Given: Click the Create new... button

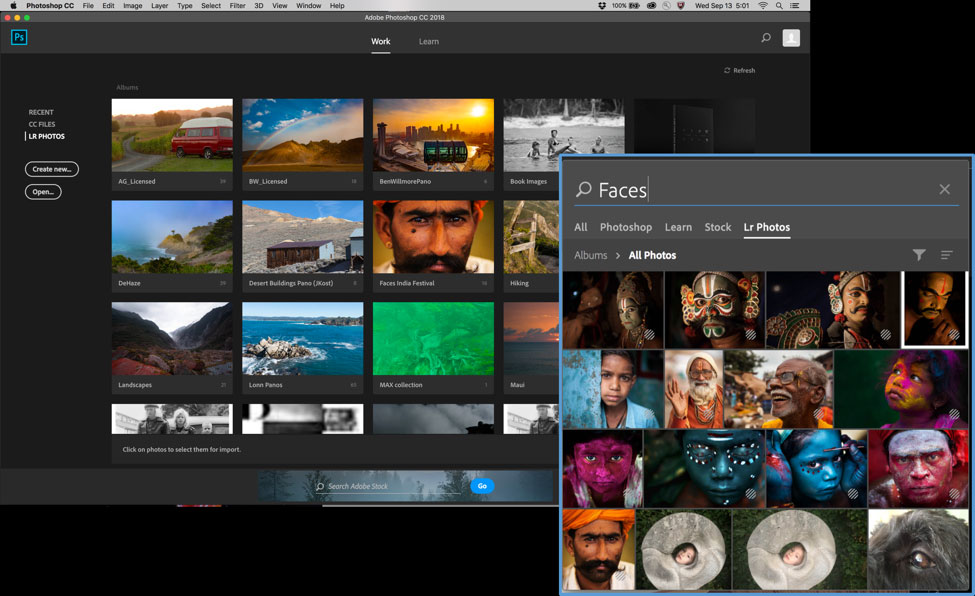Looking at the screenshot, I should coord(52,169).
